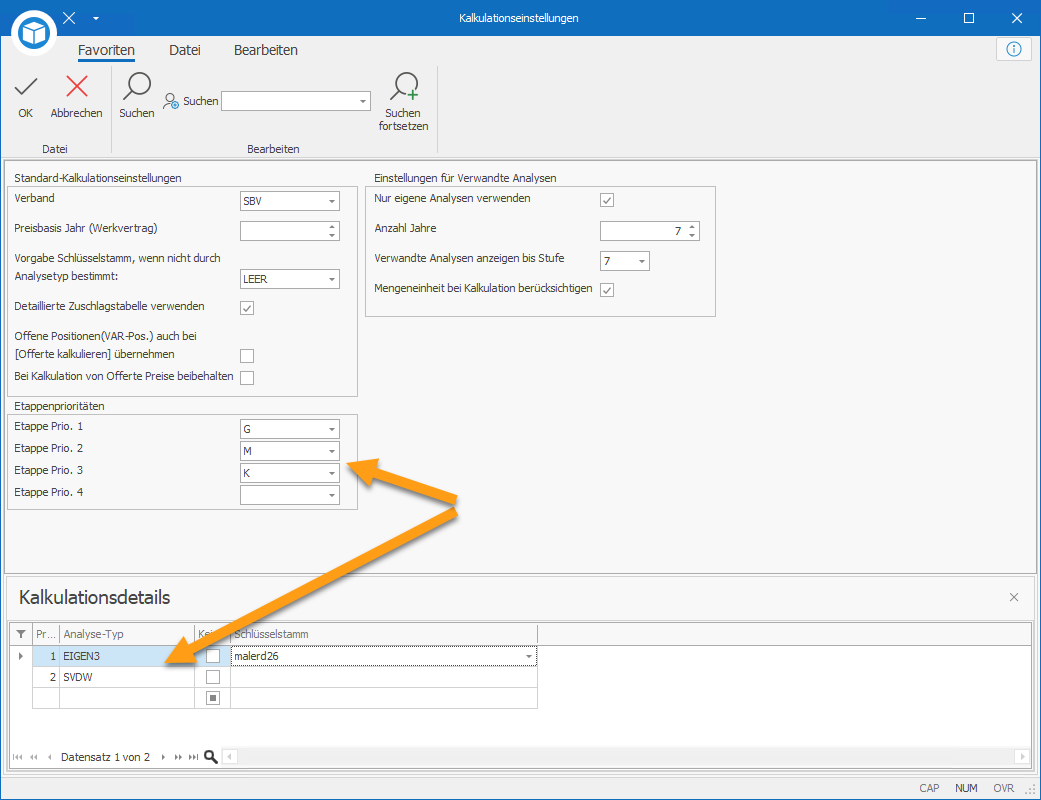Go to first record in navigator
Viewport: 1041px width, 800px height.
(x=17, y=757)
